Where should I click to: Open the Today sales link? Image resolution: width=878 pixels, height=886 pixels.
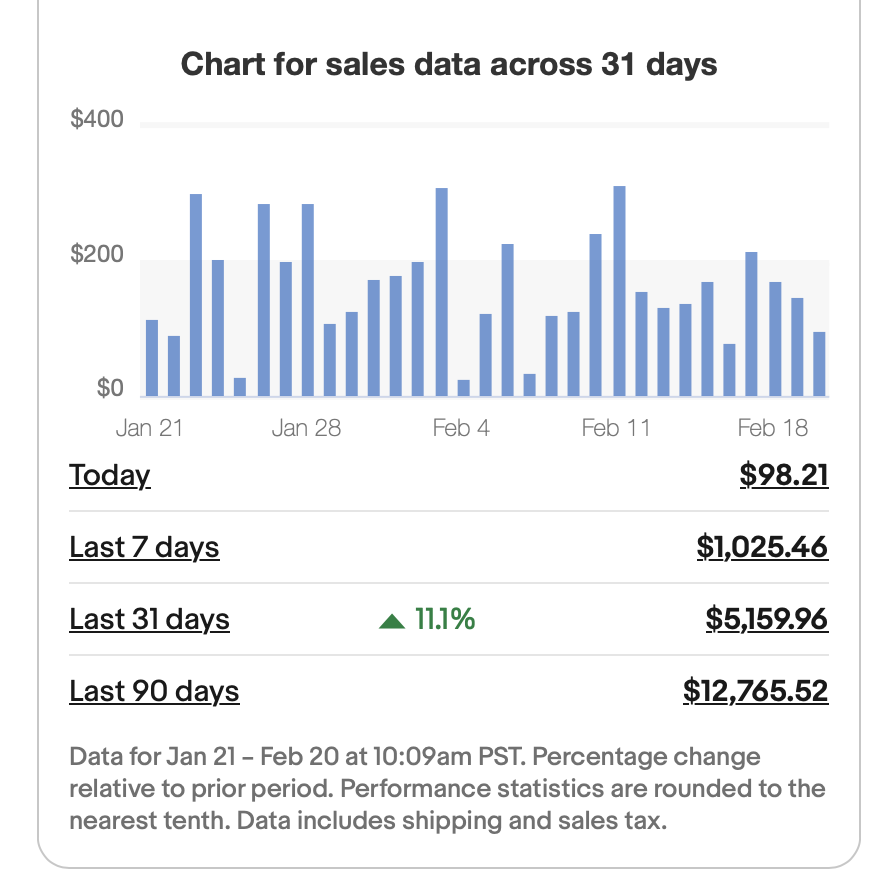pyautogui.click(x=109, y=475)
